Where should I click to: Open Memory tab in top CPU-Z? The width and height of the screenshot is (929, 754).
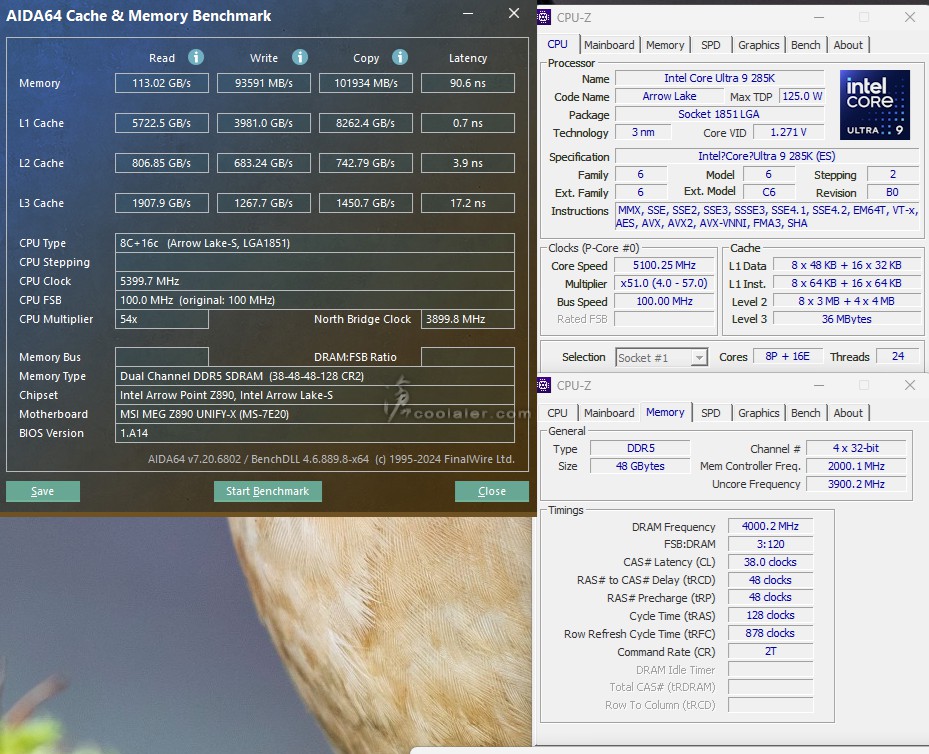(x=665, y=45)
